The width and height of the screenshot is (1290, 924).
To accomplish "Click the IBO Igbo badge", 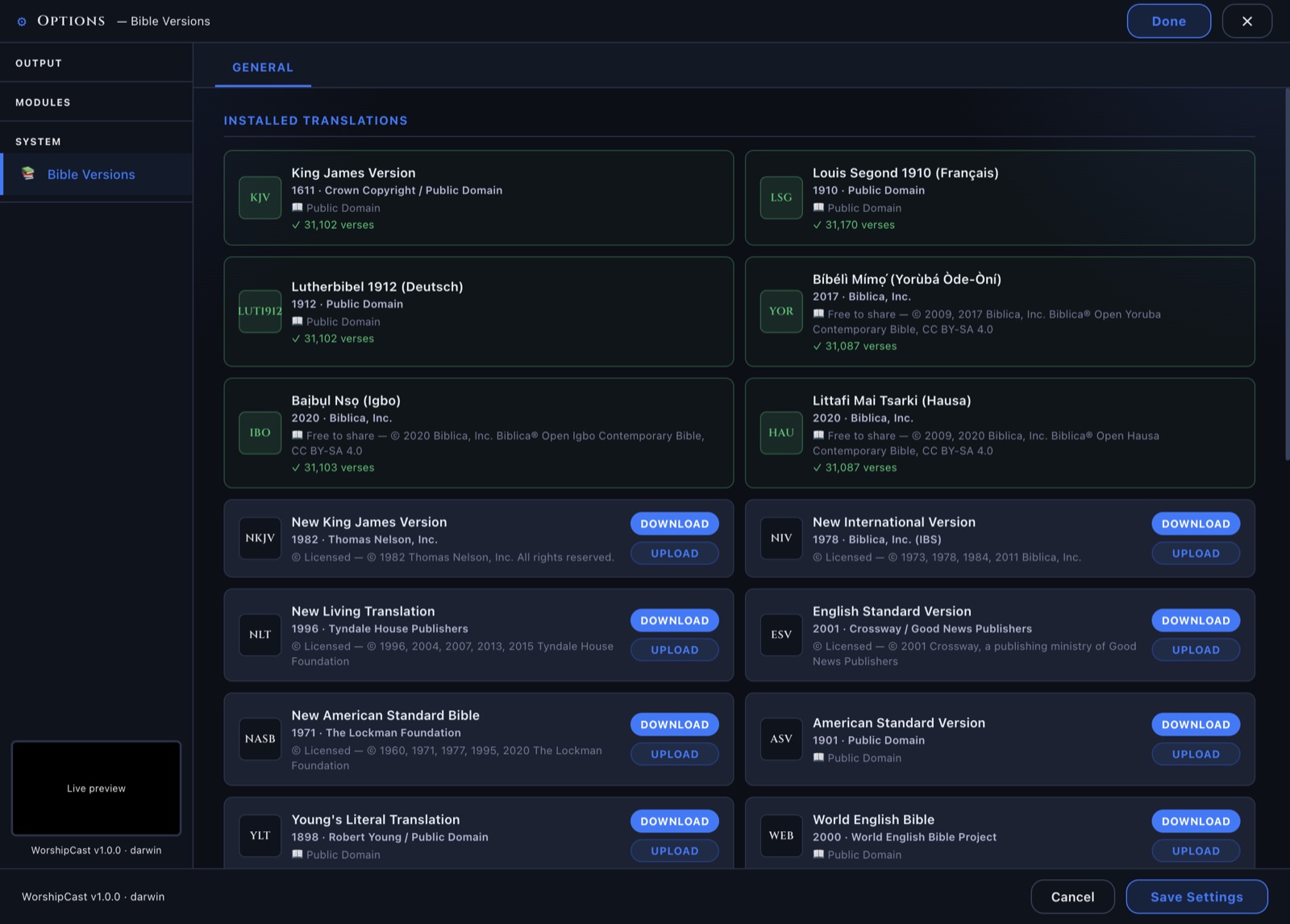I will point(260,433).
